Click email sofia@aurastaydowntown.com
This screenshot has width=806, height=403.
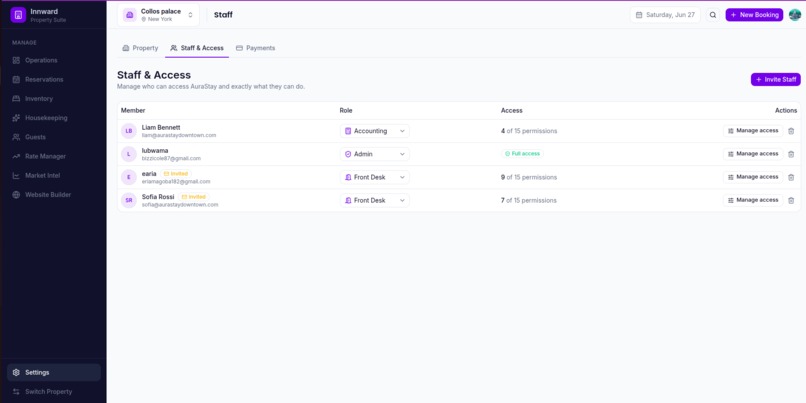click(x=180, y=205)
